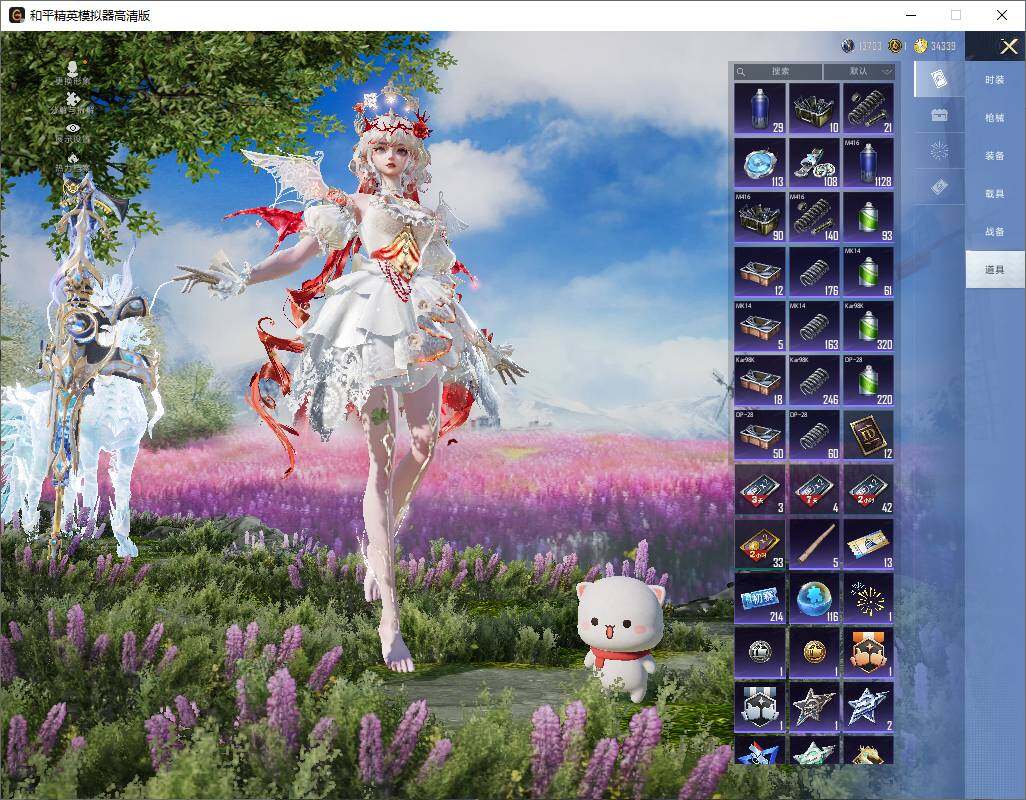Viewport: 1026px width, 800px height.
Task: Select the DP-28 green can with count 220
Action: pyautogui.click(x=868, y=381)
